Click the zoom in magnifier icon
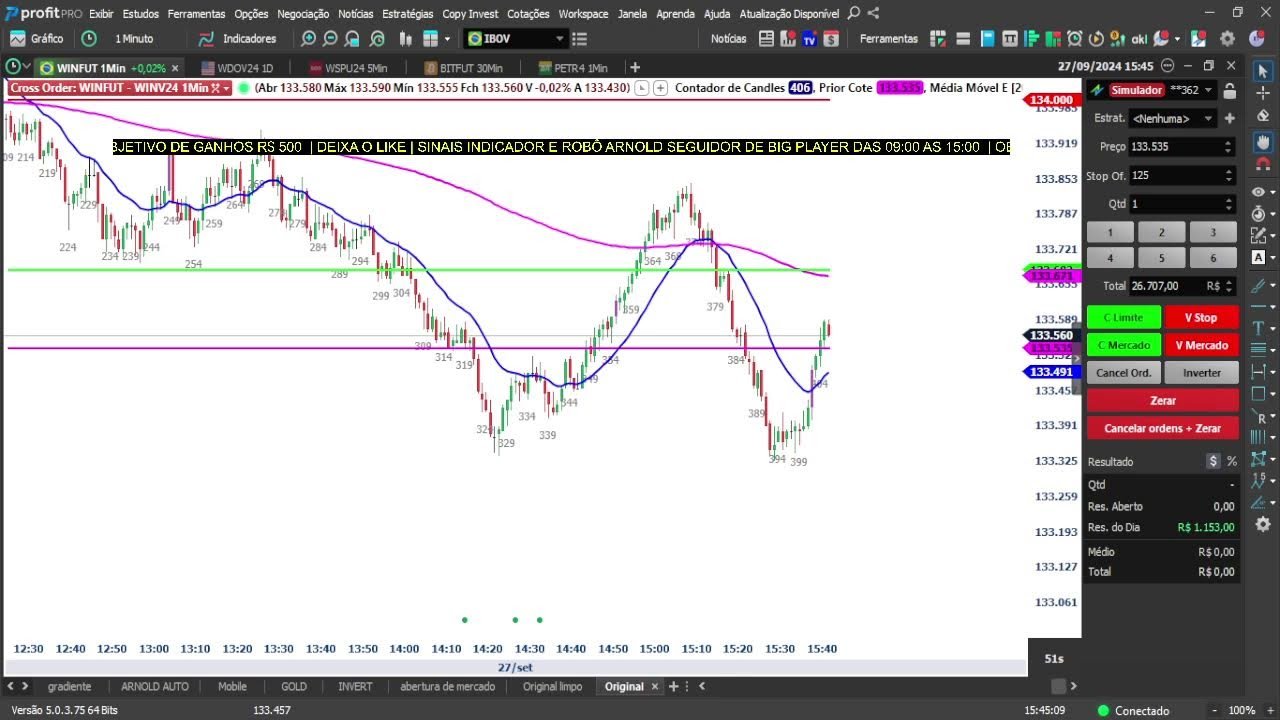 pos(308,39)
